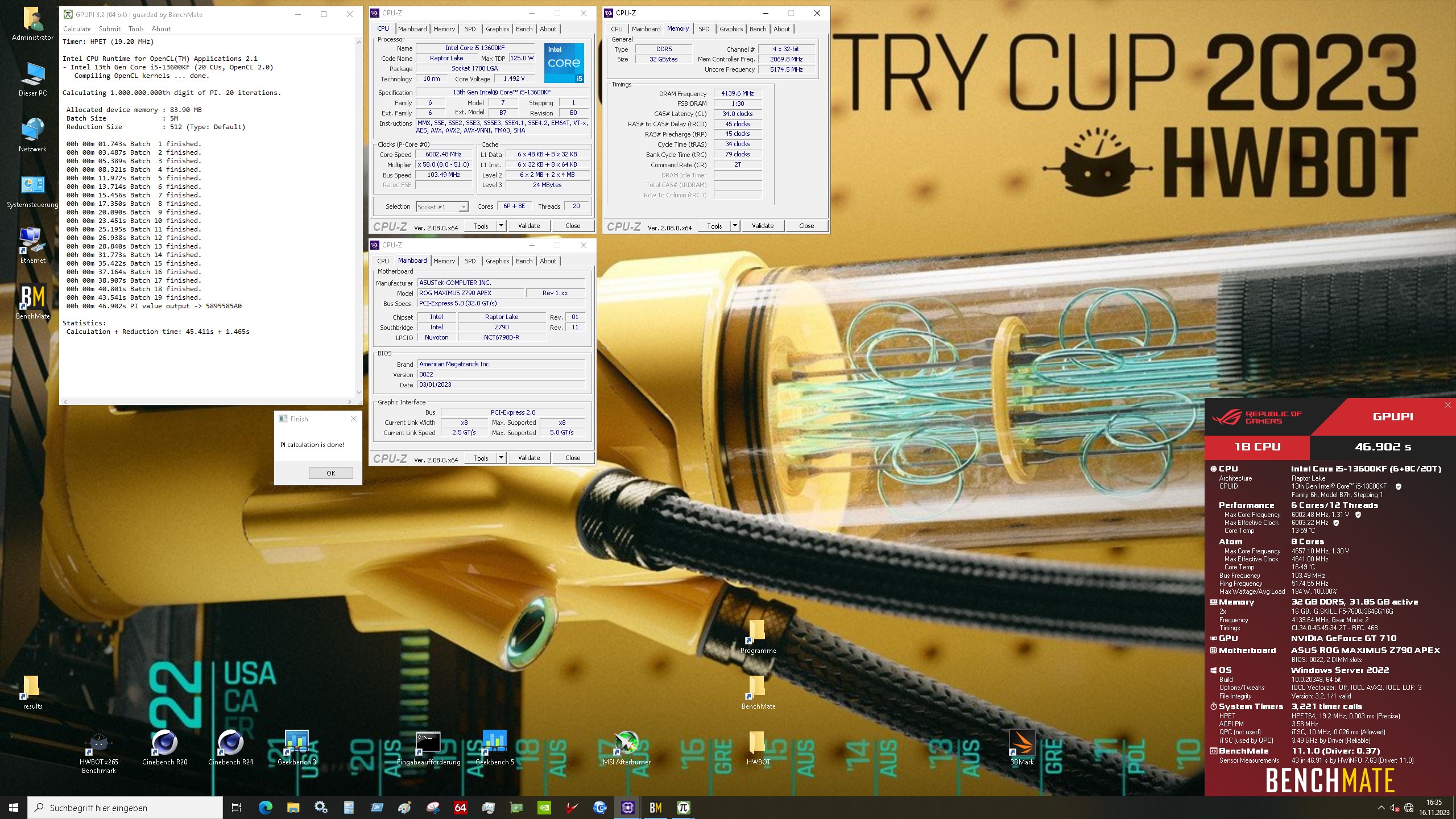Image resolution: width=1456 pixels, height=819 pixels.
Task: Open the Calculate menu in GPUPI
Action: 77,29
